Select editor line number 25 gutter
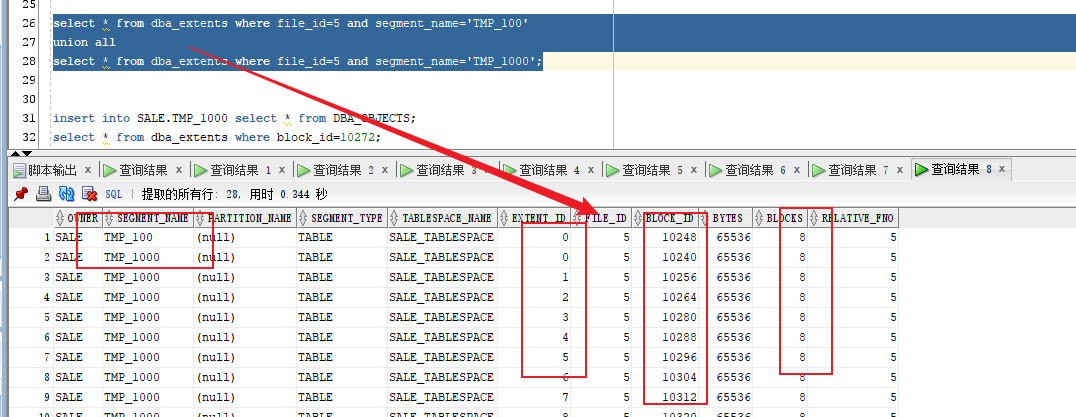The image size is (1076, 417). 28,5
